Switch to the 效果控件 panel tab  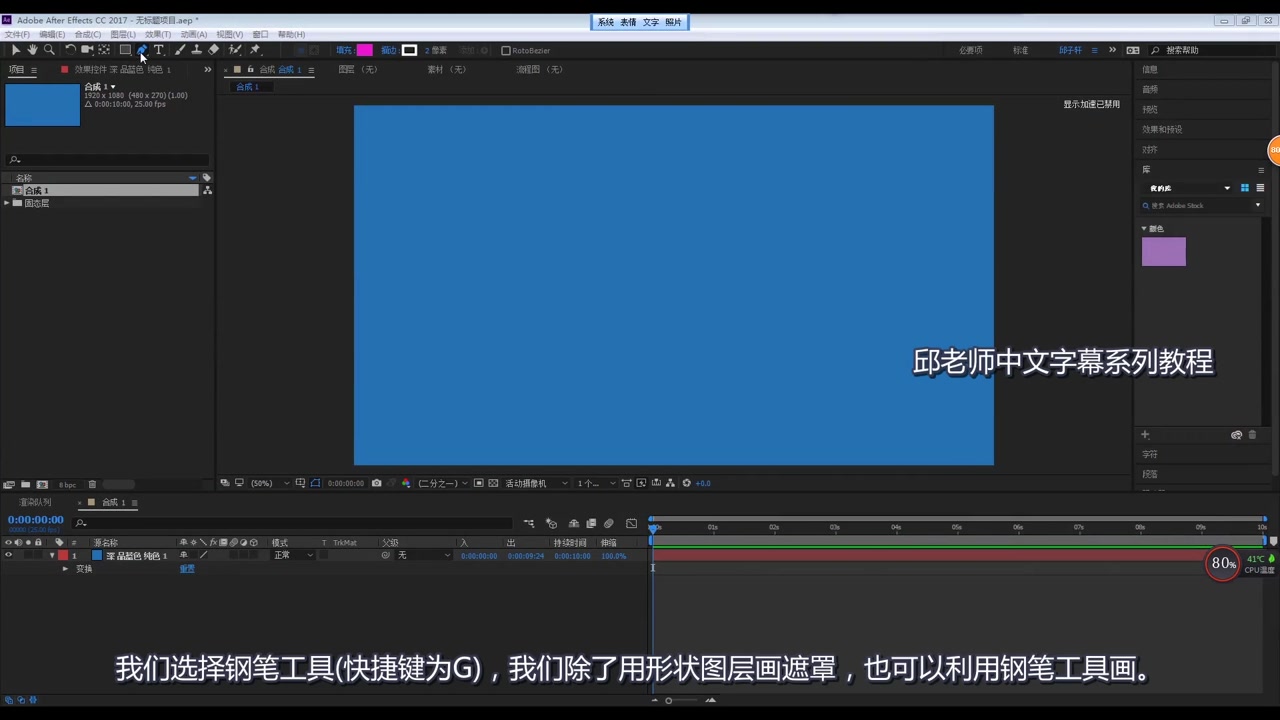pyautogui.click(x=122, y=70)
